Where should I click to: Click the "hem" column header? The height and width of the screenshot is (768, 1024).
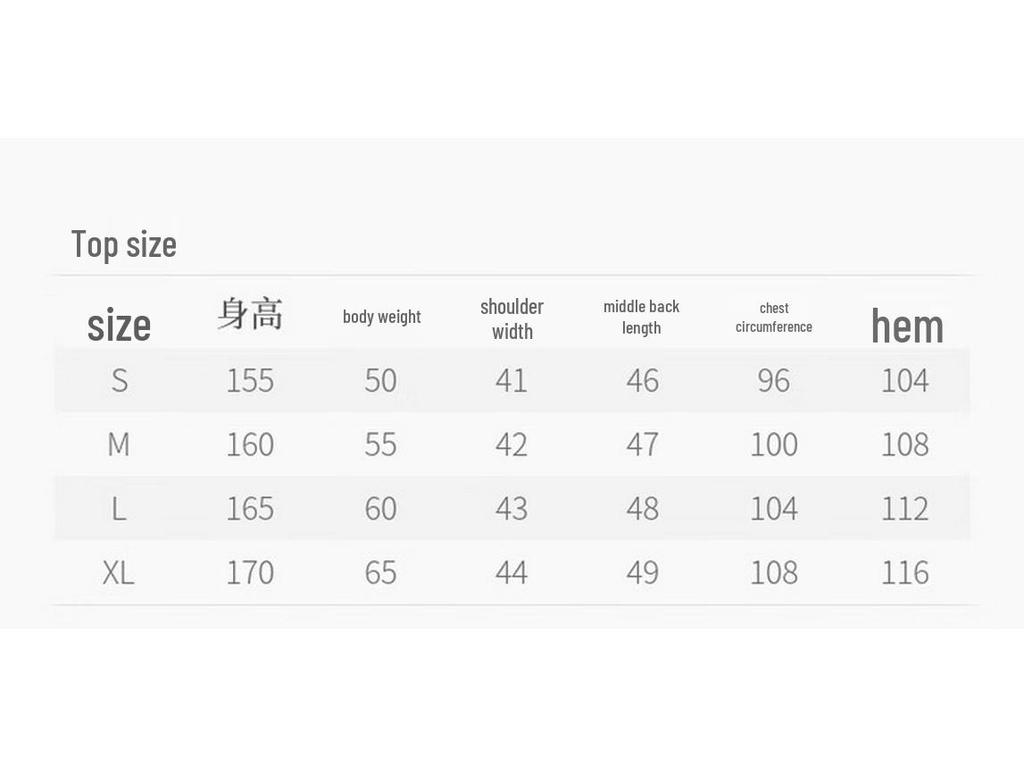pos(907,326)
